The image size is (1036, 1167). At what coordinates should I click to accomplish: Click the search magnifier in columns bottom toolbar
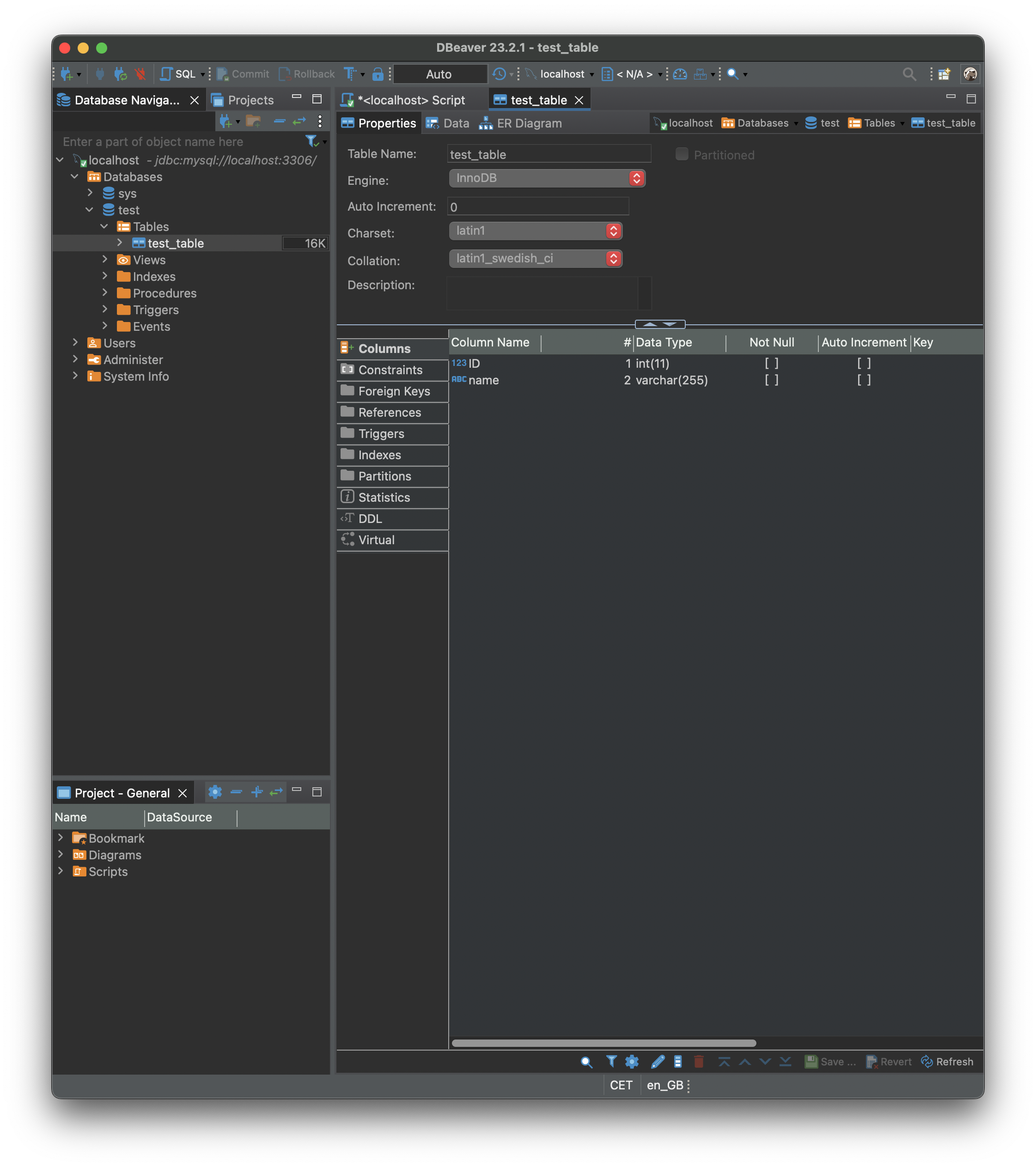point(586,1062)
